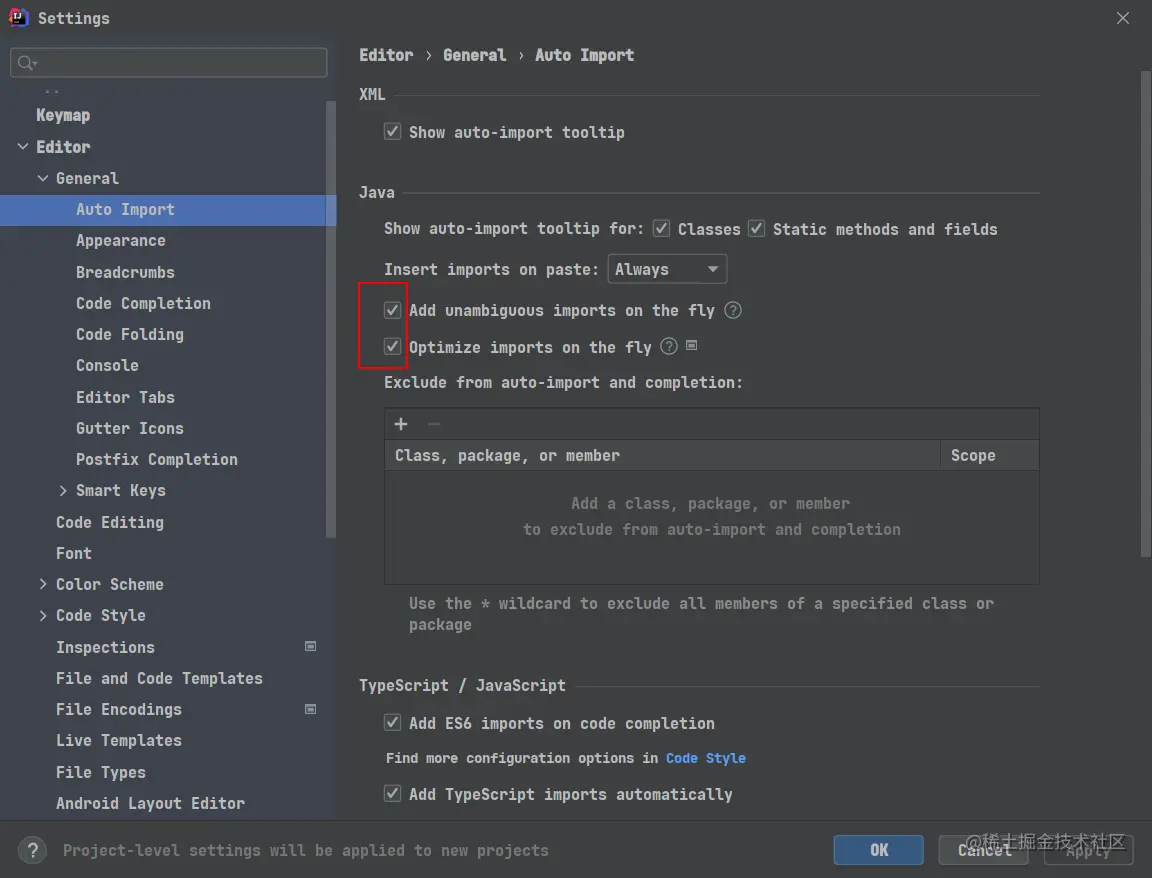
Task: Click project-level icon beside File Encodings
Action: point(310,709)
